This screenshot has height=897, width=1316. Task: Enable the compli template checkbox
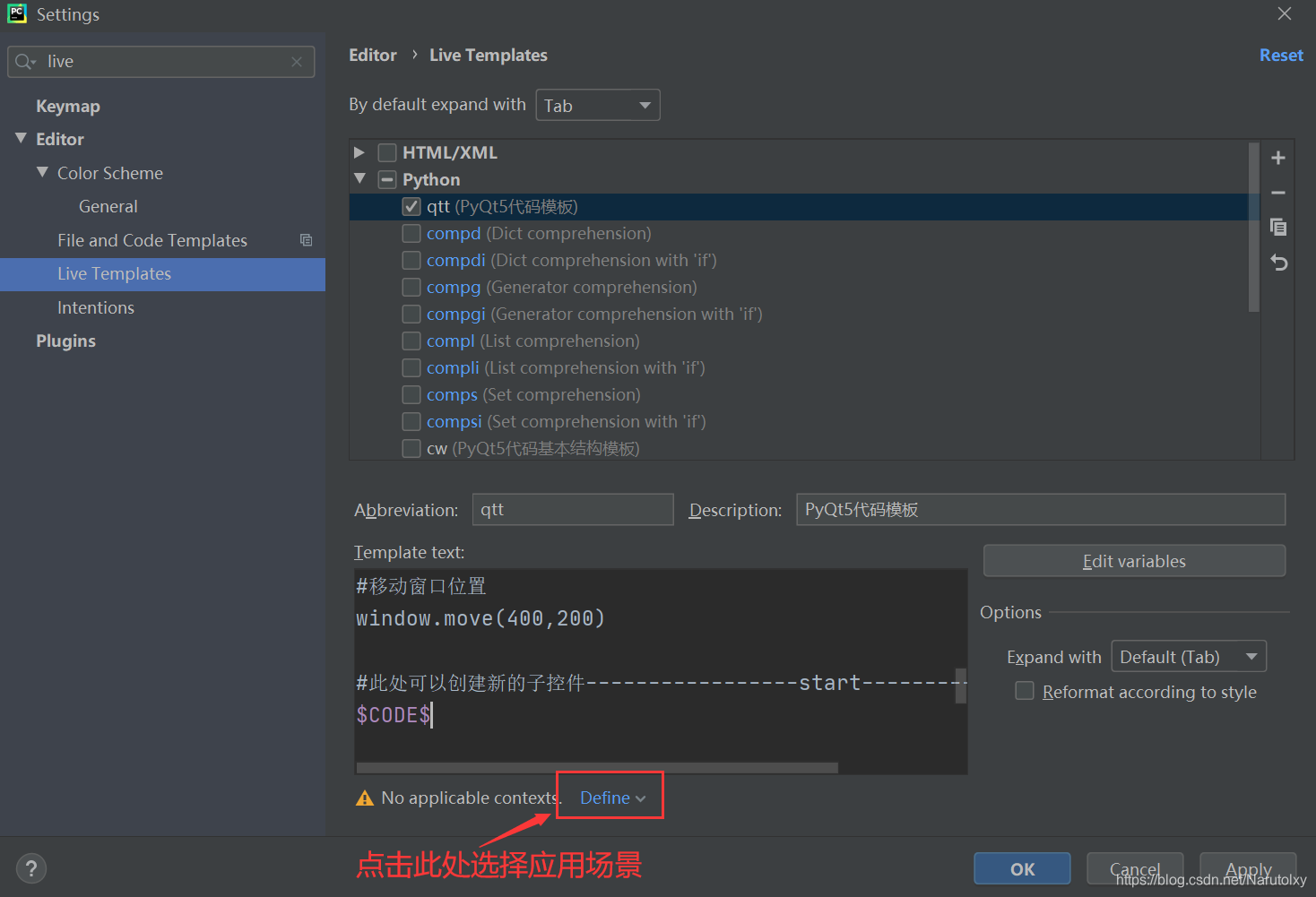click(x=411, y=367)
